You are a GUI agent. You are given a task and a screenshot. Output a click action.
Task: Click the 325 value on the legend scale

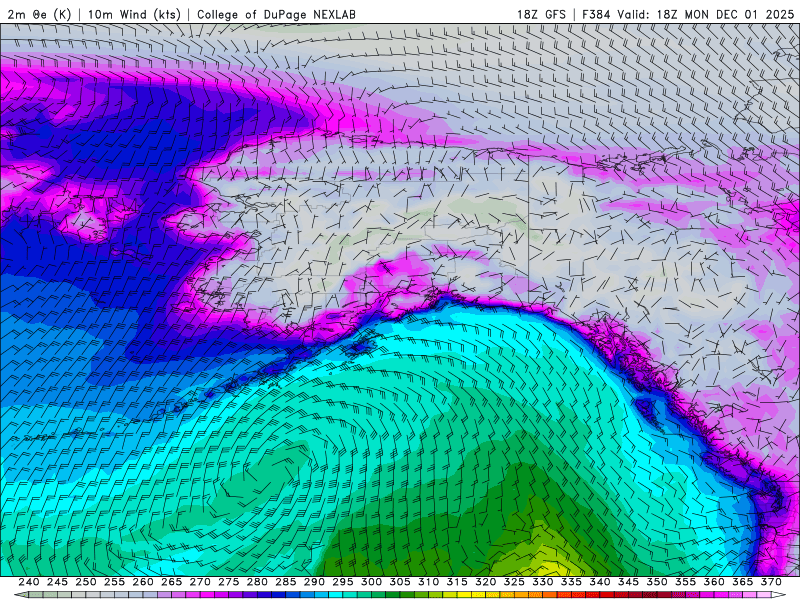[x=514, y=582]
